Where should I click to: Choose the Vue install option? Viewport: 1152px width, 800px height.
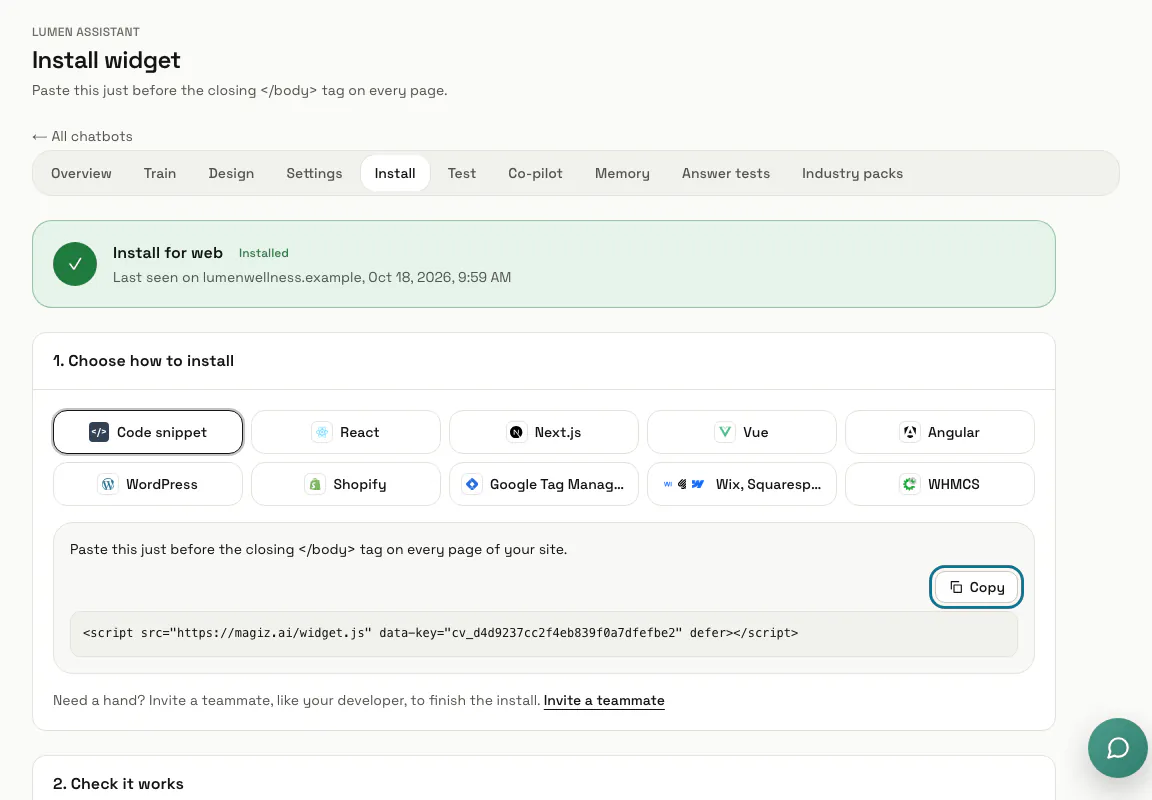coord(741,432)
